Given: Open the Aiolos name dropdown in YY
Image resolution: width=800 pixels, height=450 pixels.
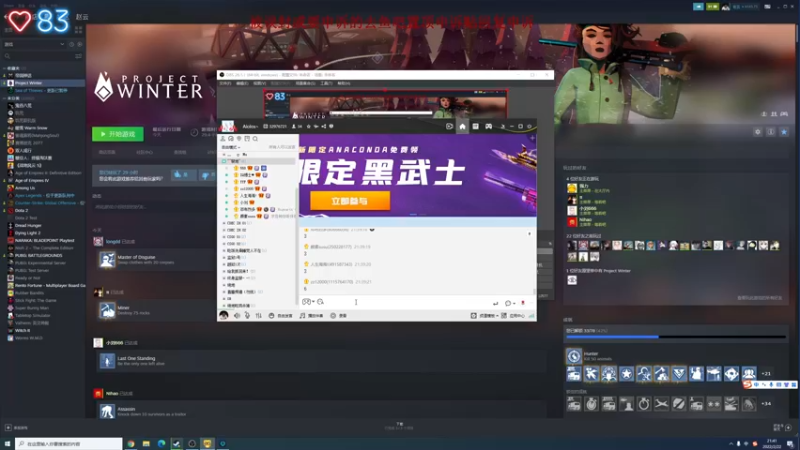Looking at the screenshot, I should click(250, 127).
